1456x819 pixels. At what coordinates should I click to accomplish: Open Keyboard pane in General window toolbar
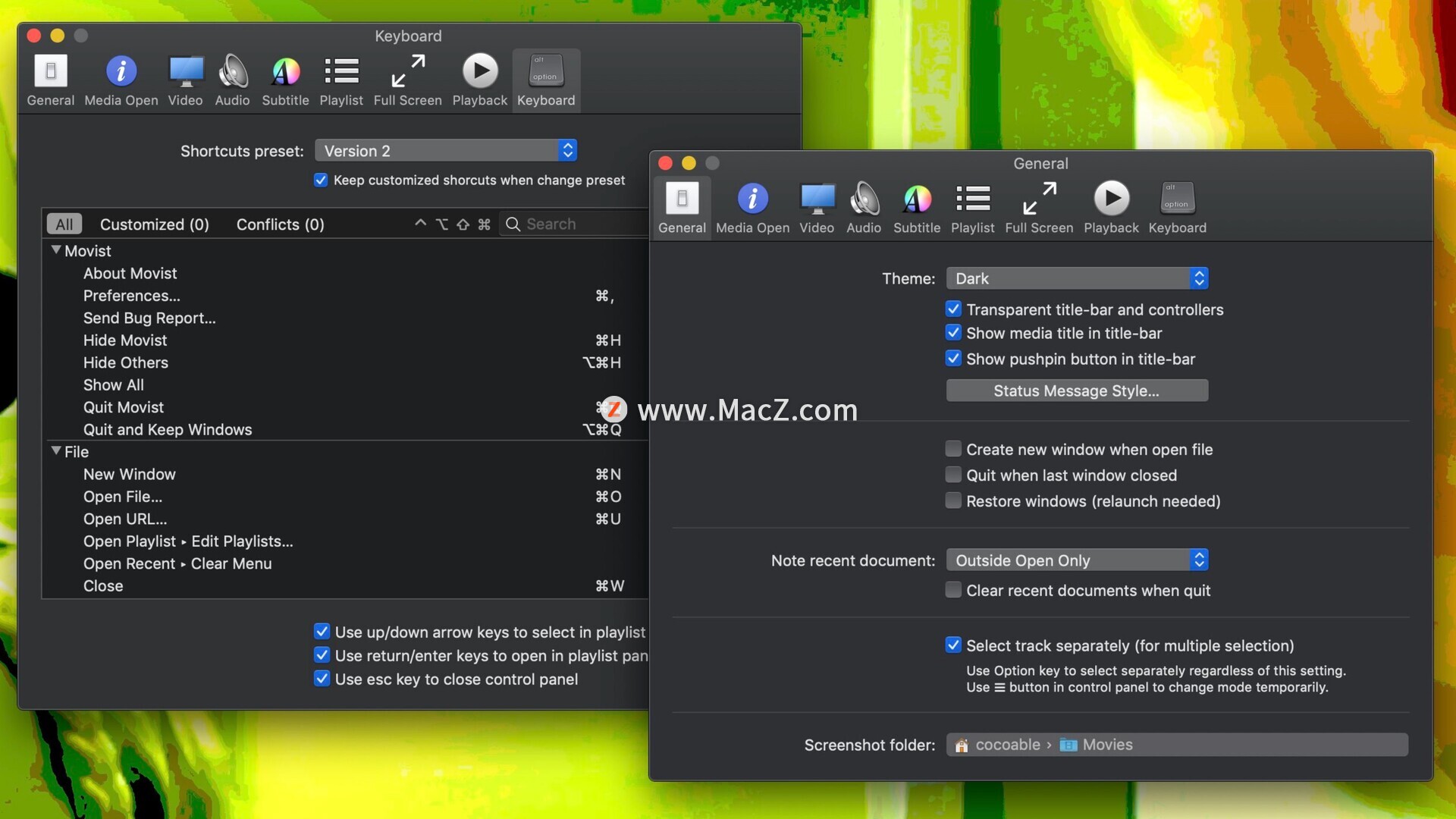[1177, 208]
